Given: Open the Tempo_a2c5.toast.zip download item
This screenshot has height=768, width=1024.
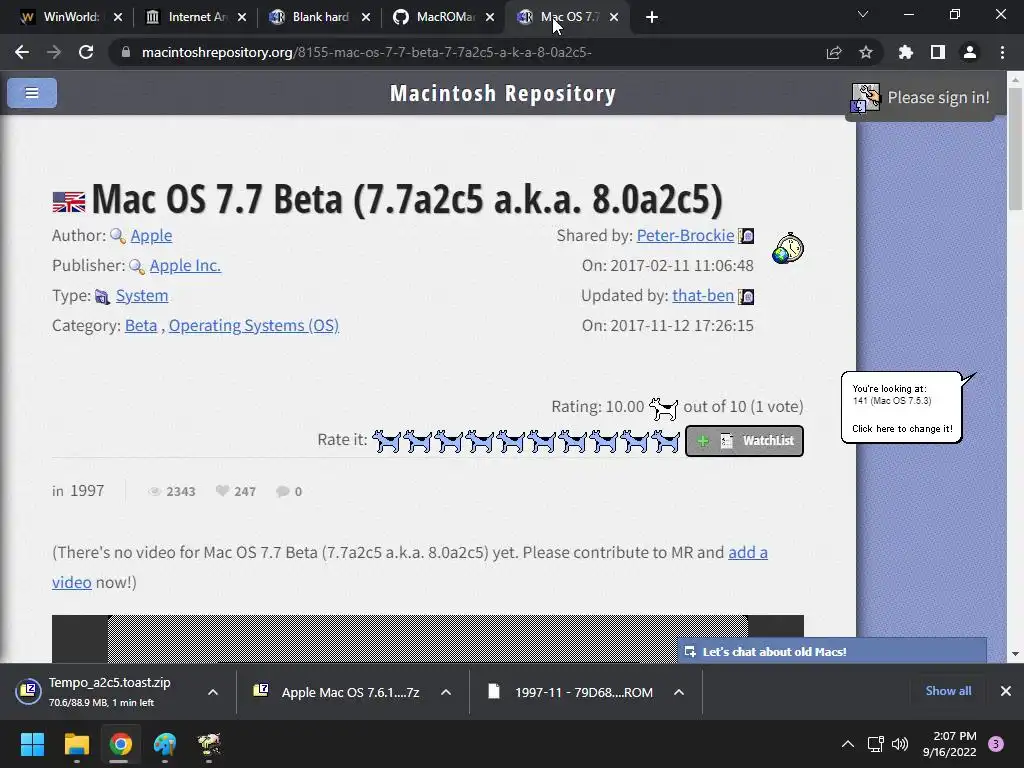Looking at the screenshot, I should [x=109, y=692].
